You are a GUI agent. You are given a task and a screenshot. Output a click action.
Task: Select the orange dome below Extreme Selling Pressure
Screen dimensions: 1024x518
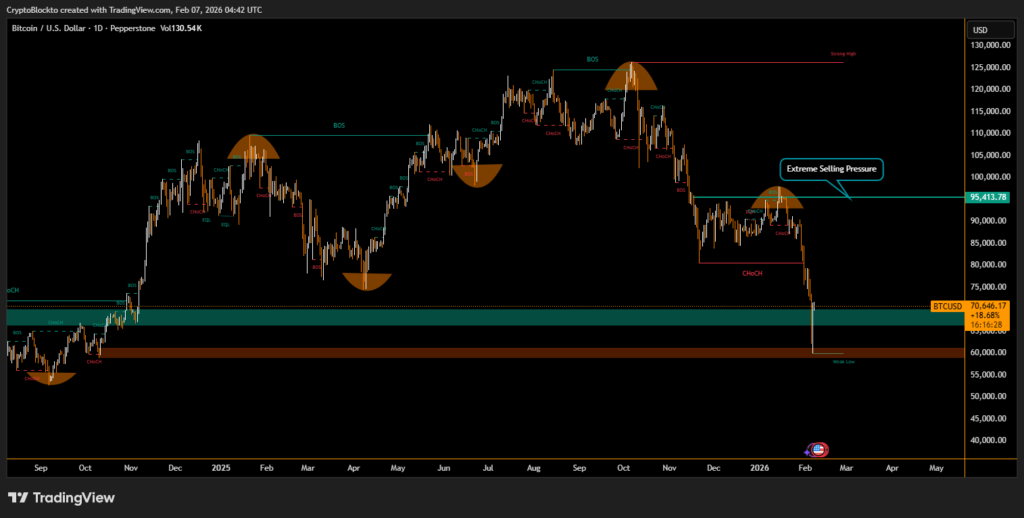[777, 198]
